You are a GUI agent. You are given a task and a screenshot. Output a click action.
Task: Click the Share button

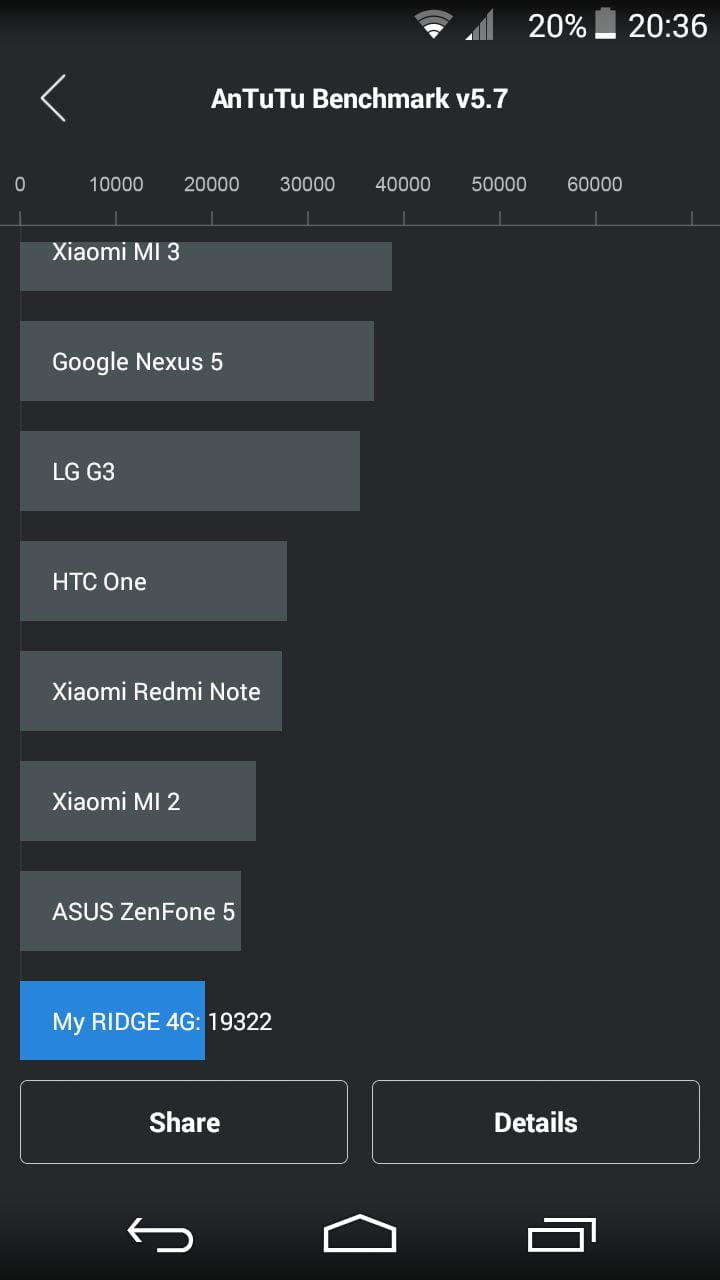click(x=184, y=1122)
